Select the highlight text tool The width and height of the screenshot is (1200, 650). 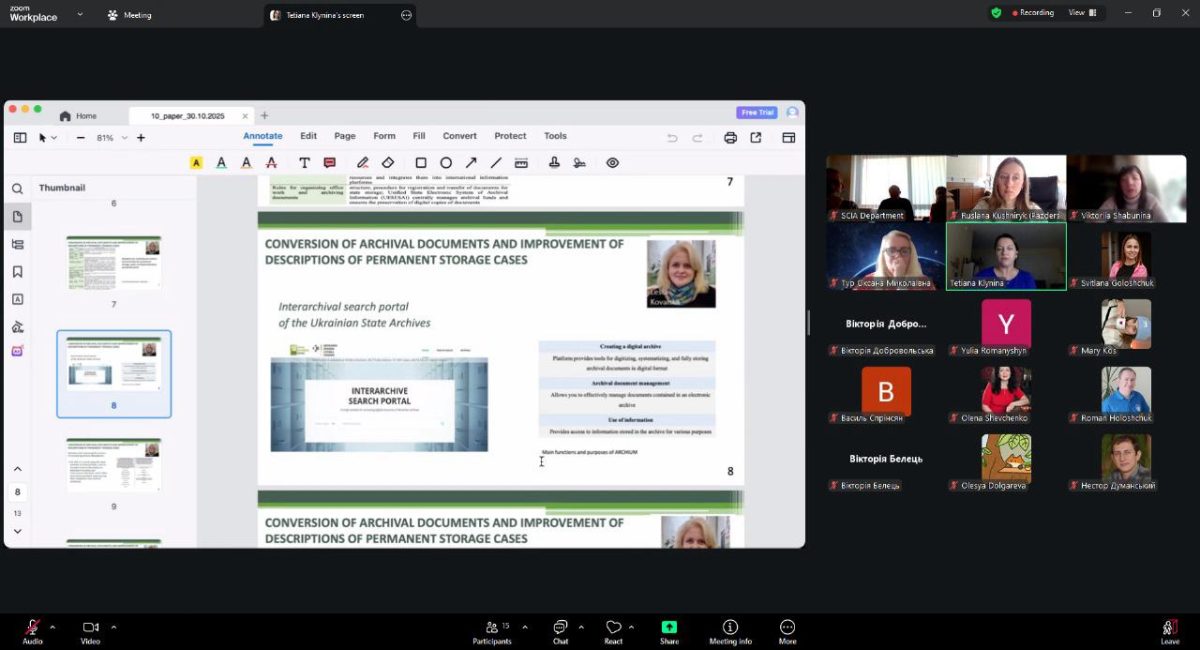[x=196, y=163]
